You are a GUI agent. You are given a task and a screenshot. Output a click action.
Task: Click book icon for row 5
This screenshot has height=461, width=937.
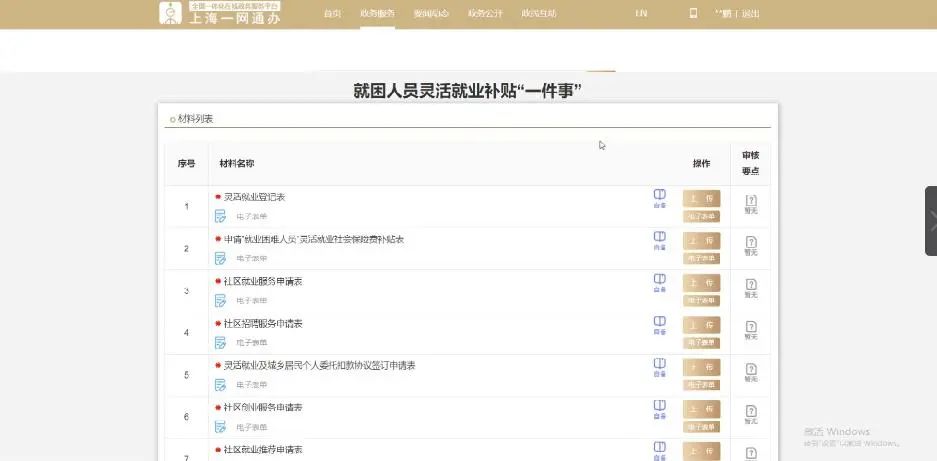(x=659, y=364)
